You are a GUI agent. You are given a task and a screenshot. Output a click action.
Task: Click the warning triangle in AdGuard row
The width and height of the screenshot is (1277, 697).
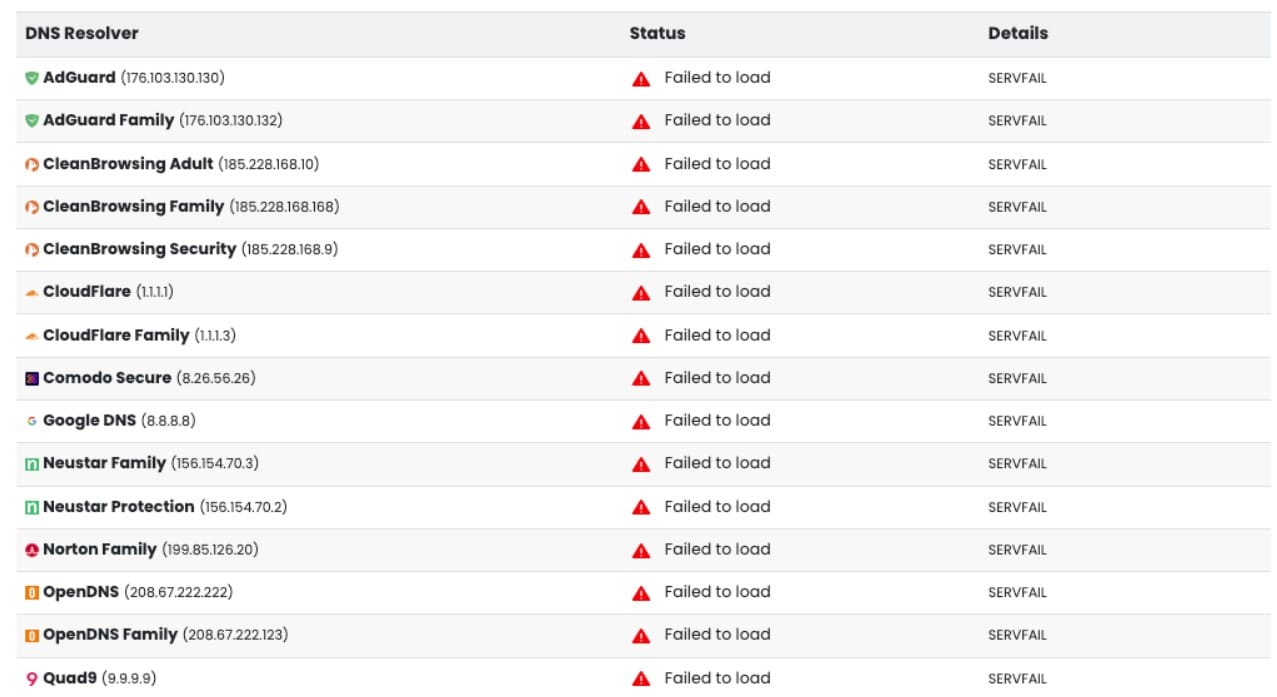click(x=641, y=79)
